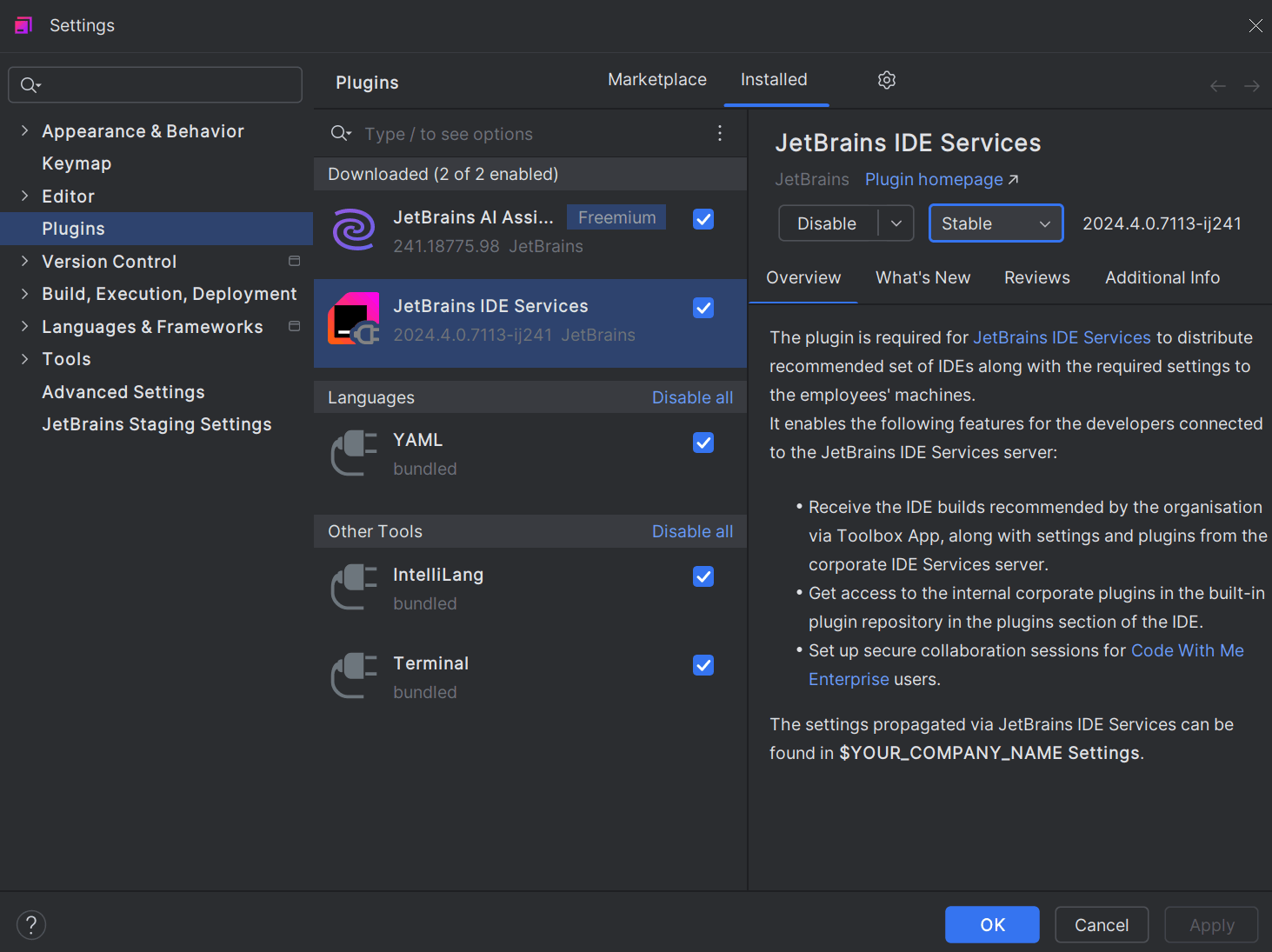Click the YAML plugin plug icon
Viewport: 1272px width, 952px height.
coord(354,453)
